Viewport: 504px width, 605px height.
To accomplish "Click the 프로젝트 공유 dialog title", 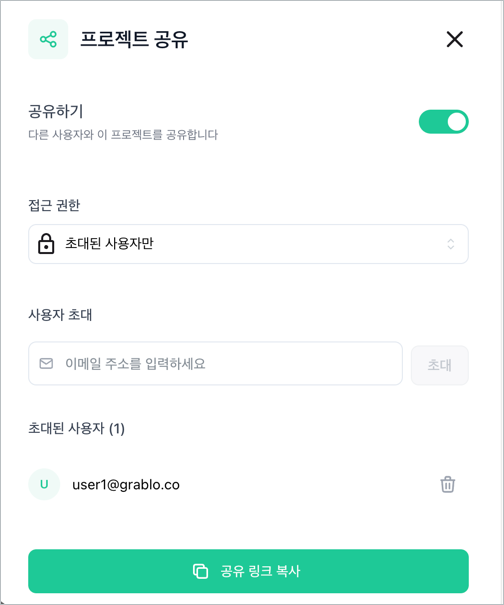I will pos(134,39).
